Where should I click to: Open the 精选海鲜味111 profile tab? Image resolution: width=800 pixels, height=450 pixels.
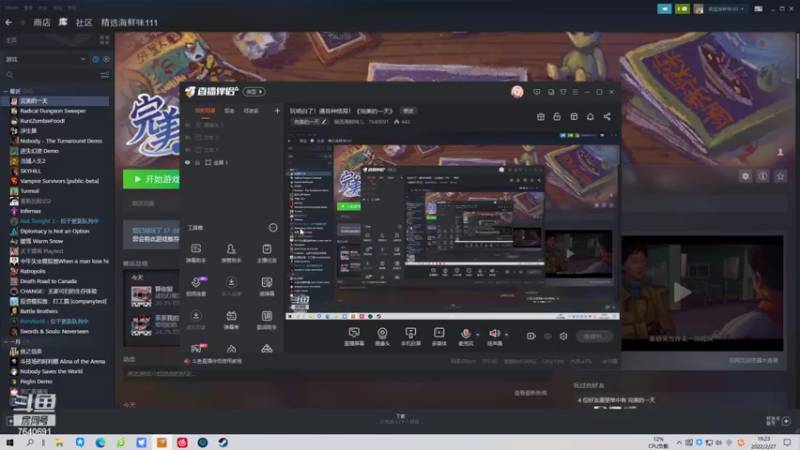click(129, 22)
